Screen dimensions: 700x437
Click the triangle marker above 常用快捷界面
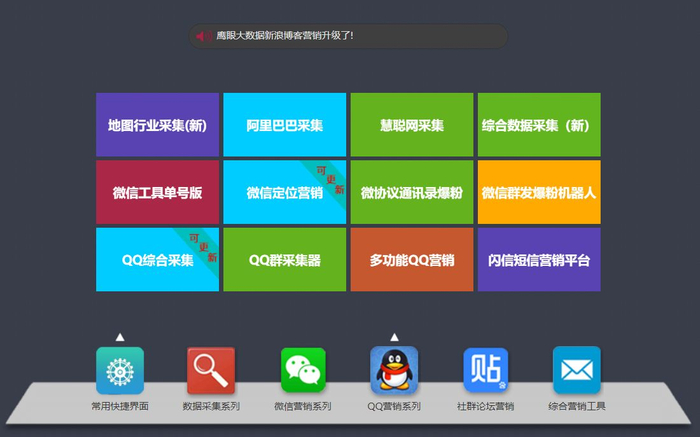120,337
